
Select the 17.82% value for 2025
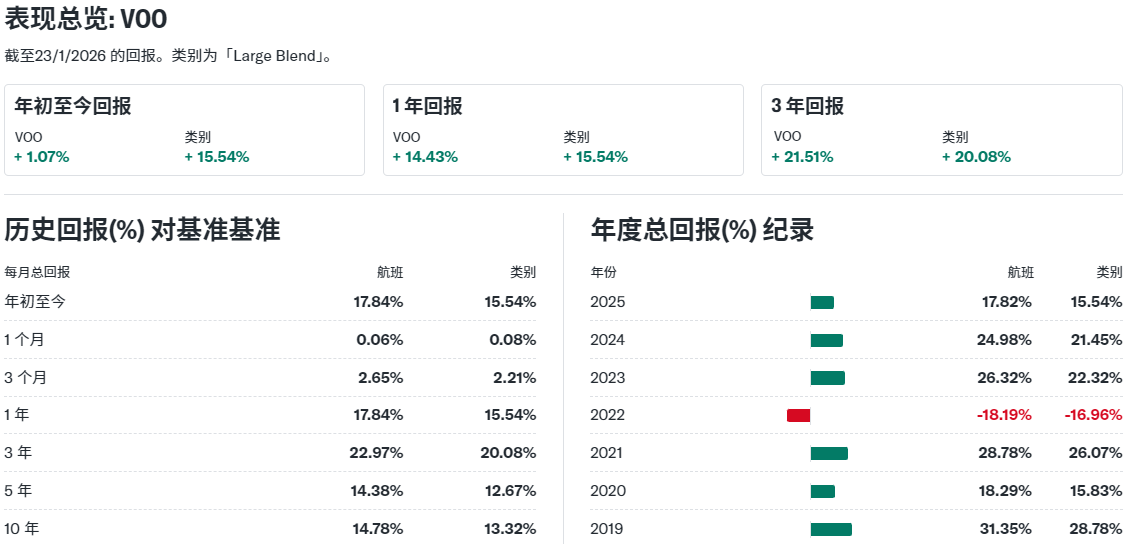pos(1007,302)
